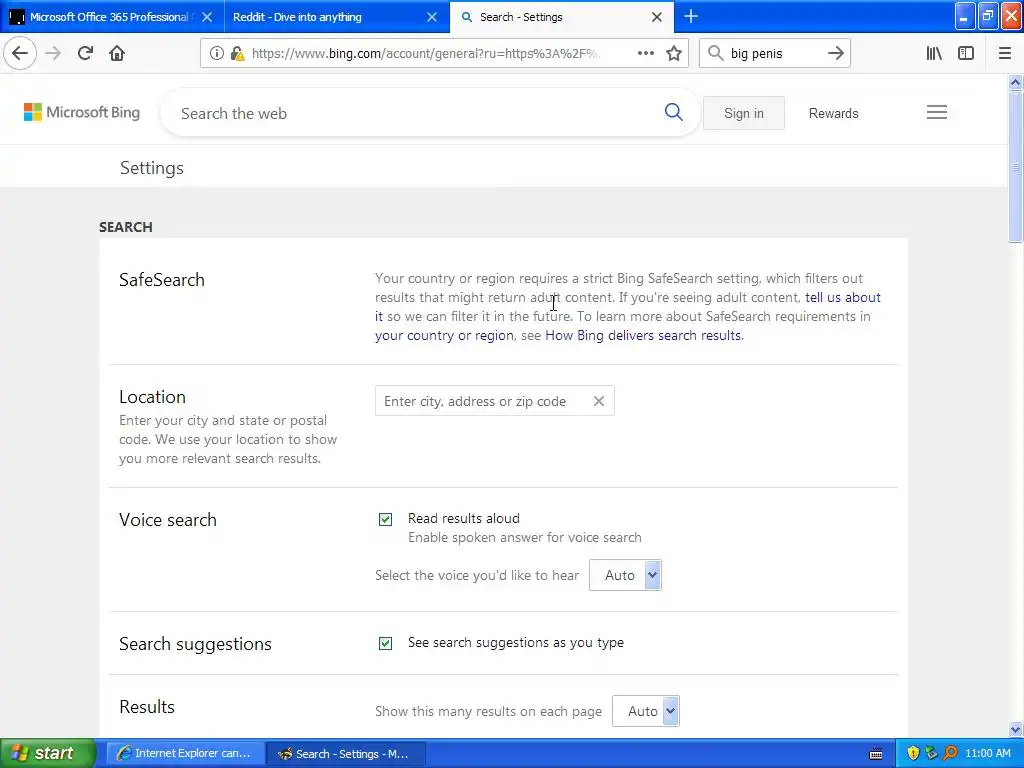1024x768 pixels.
Task: Bookmark this page with the star icon
Action: pyautogui.click(x=674, y=53)
